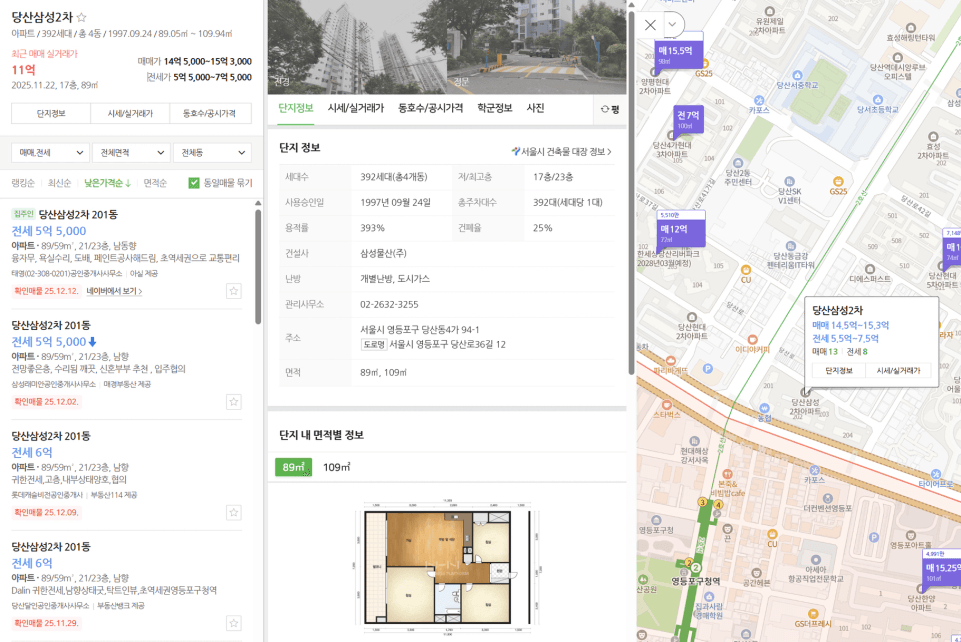Screen dimensions: 961x642
Task: Expand the 전체면적 area filter dropdown
Action: click(x=131, y=153)
